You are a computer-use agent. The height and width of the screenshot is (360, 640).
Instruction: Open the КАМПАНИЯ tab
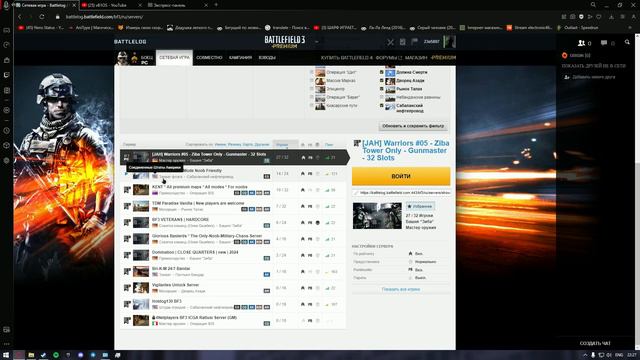(x=240, y=58)
